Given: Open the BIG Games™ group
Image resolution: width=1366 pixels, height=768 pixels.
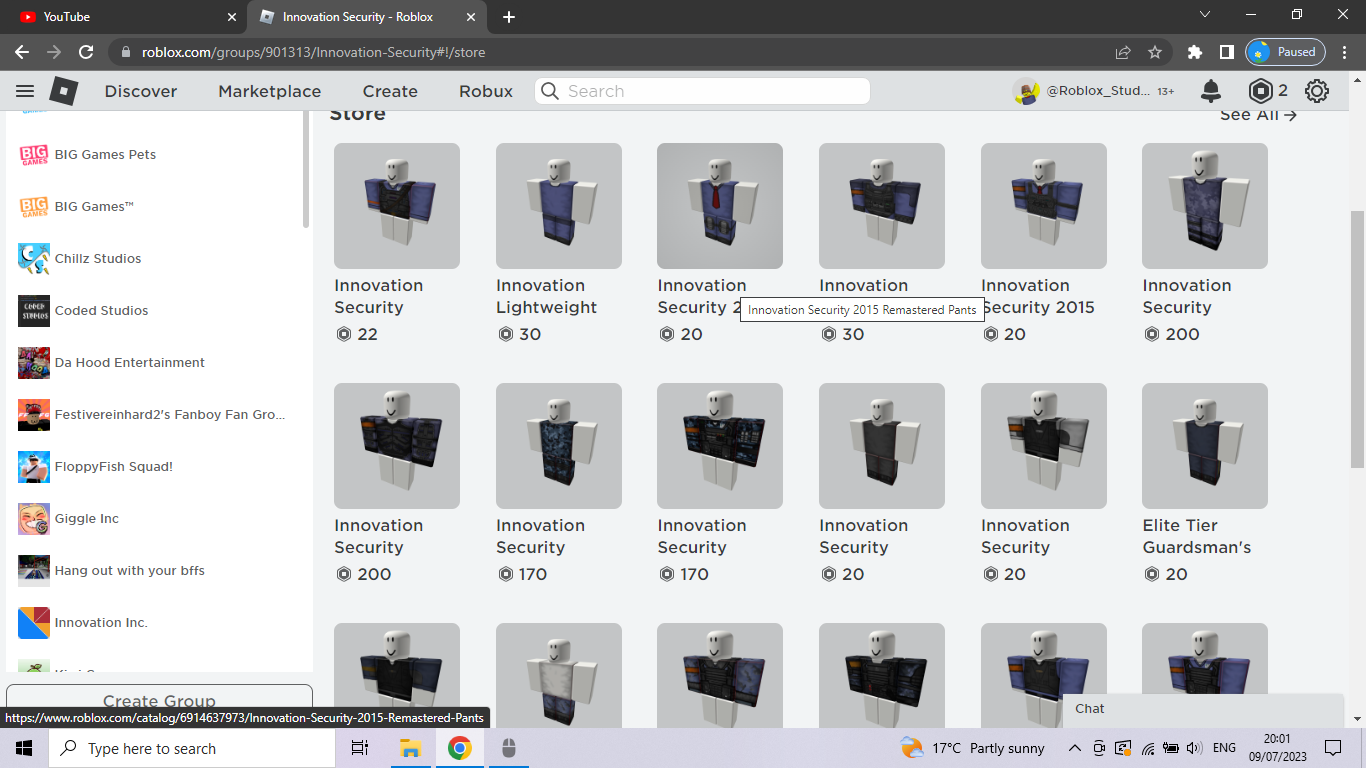Looking at the screenshot, I should 76,206.
